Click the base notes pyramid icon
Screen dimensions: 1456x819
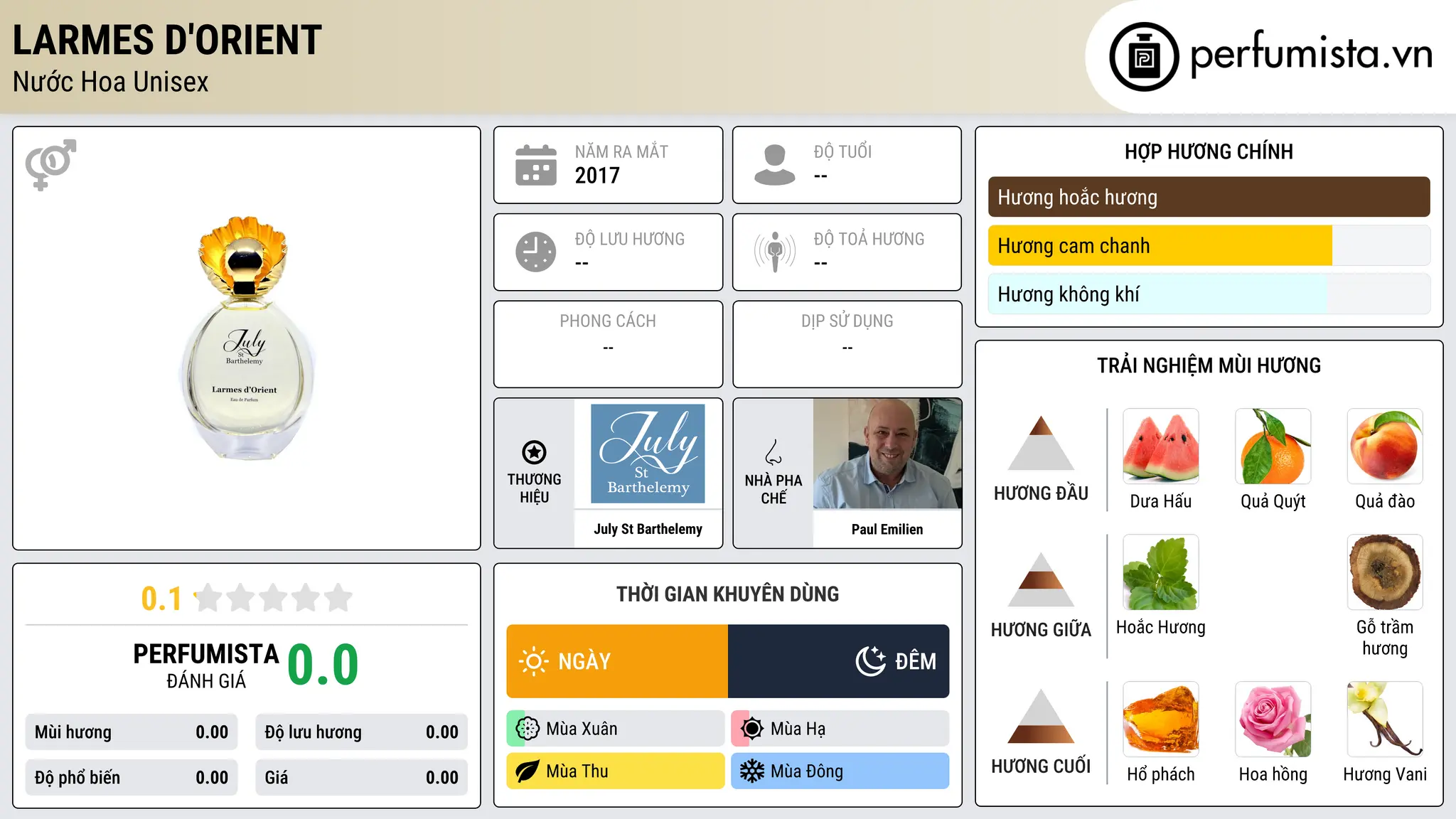point(1041,716)
